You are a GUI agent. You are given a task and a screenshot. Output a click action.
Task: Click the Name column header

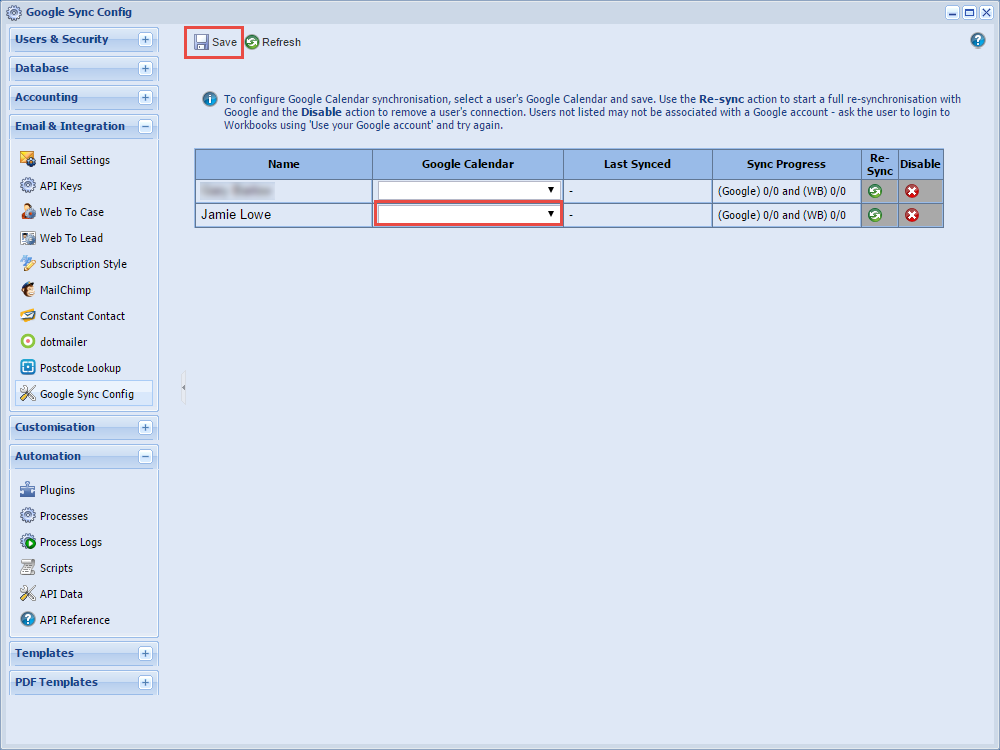[284, 164]
